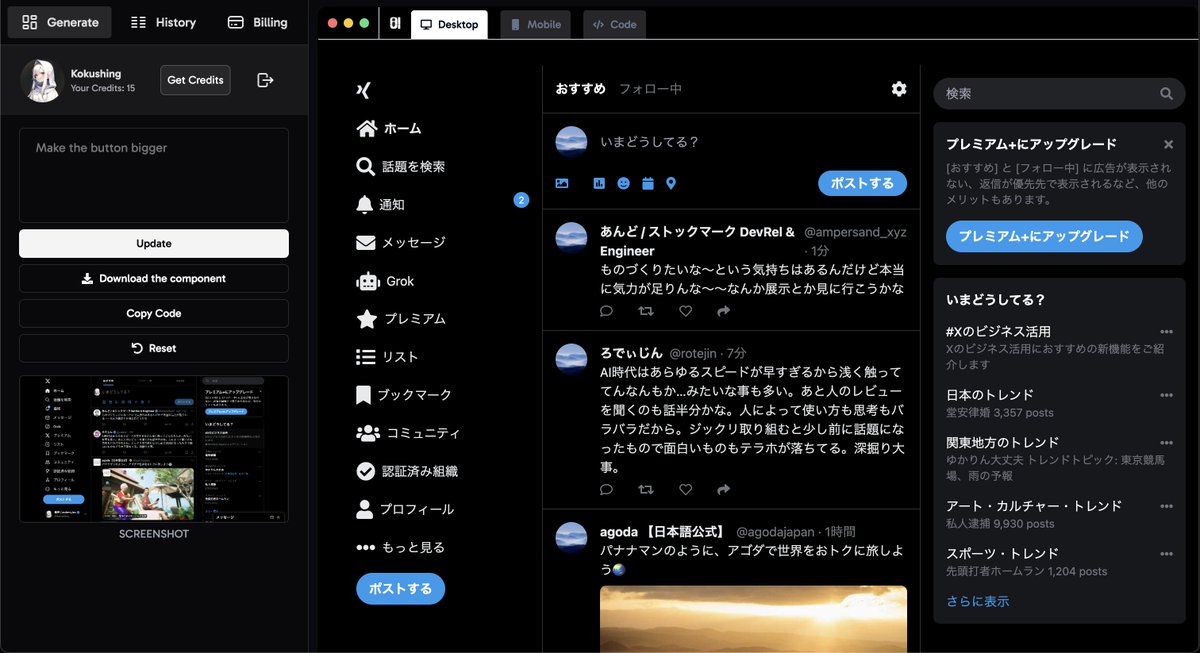Open the robot icon for Grok
1200x653 pixels.
pos(368,281)
